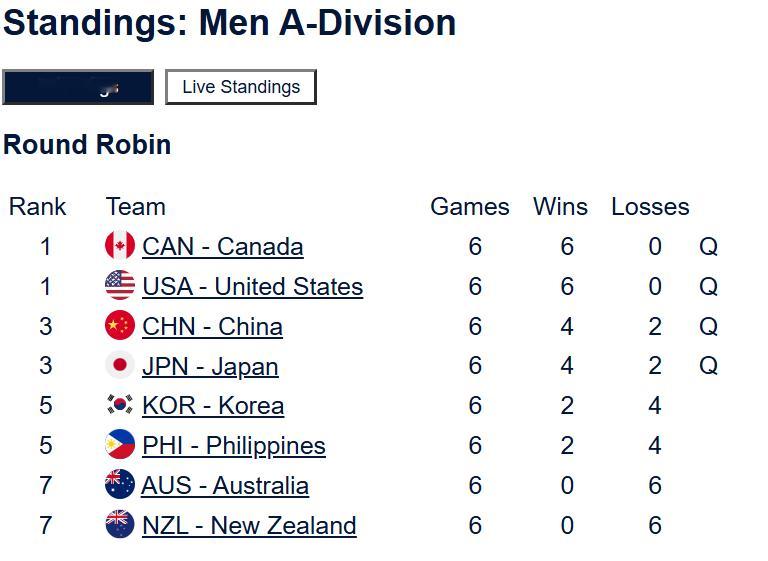
Task: Open the CAN - Canada team link
Action: 223,247
